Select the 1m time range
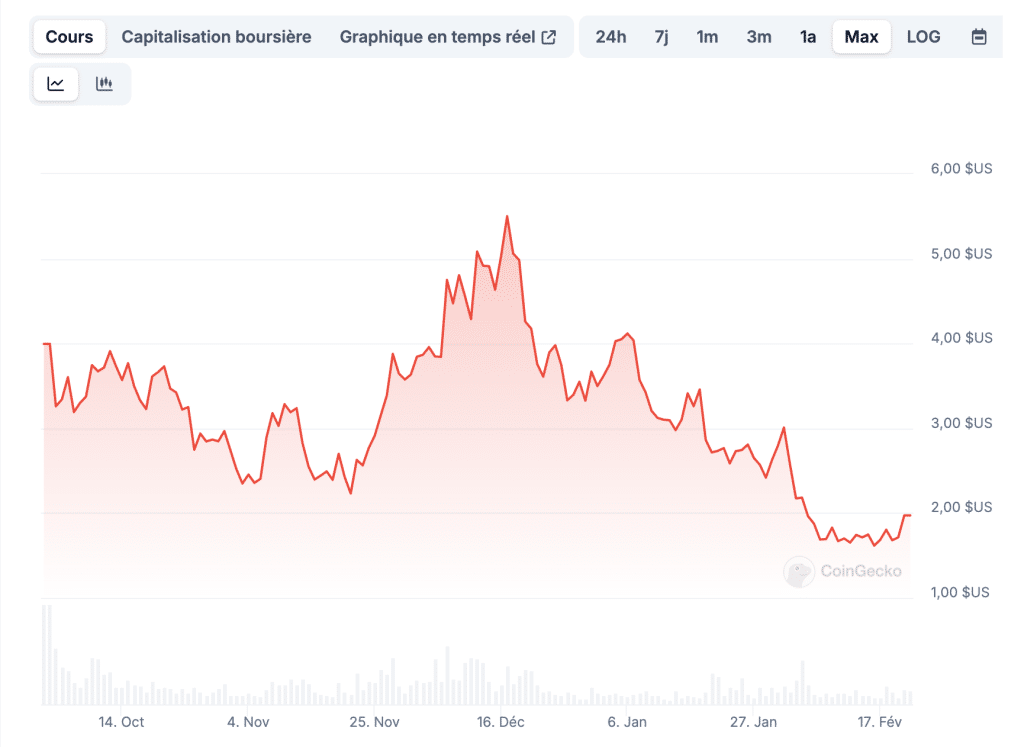Screen dimensions: 1024x747 point(707,37)
